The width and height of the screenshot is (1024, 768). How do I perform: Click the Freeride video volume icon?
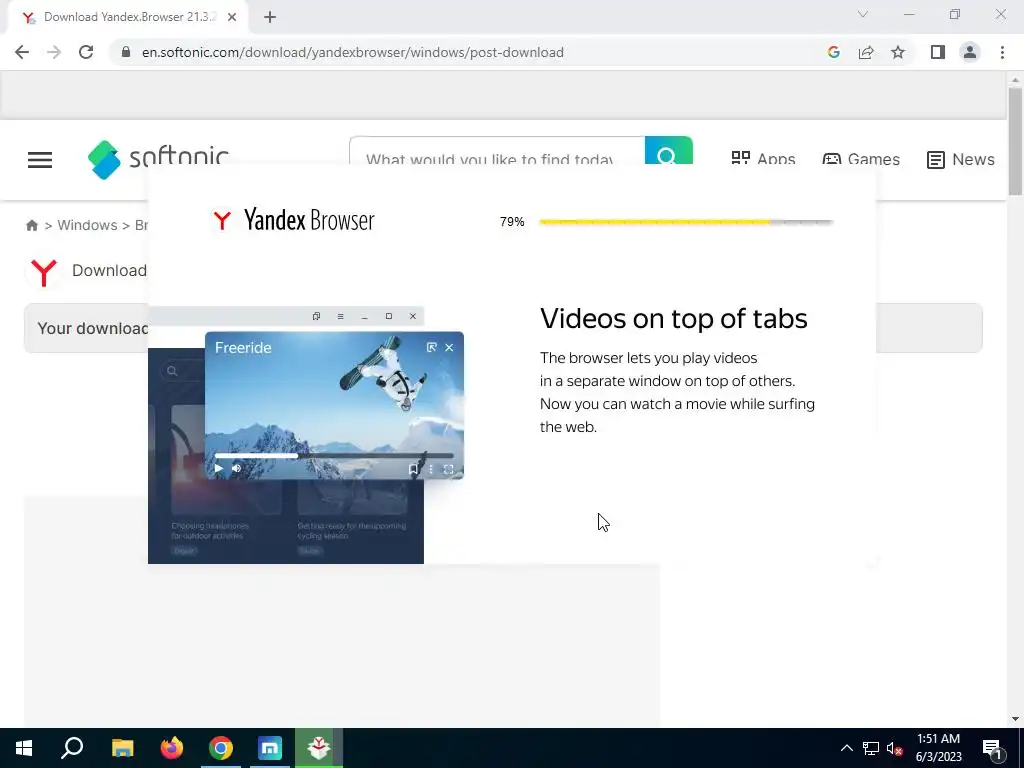point(236,468)
